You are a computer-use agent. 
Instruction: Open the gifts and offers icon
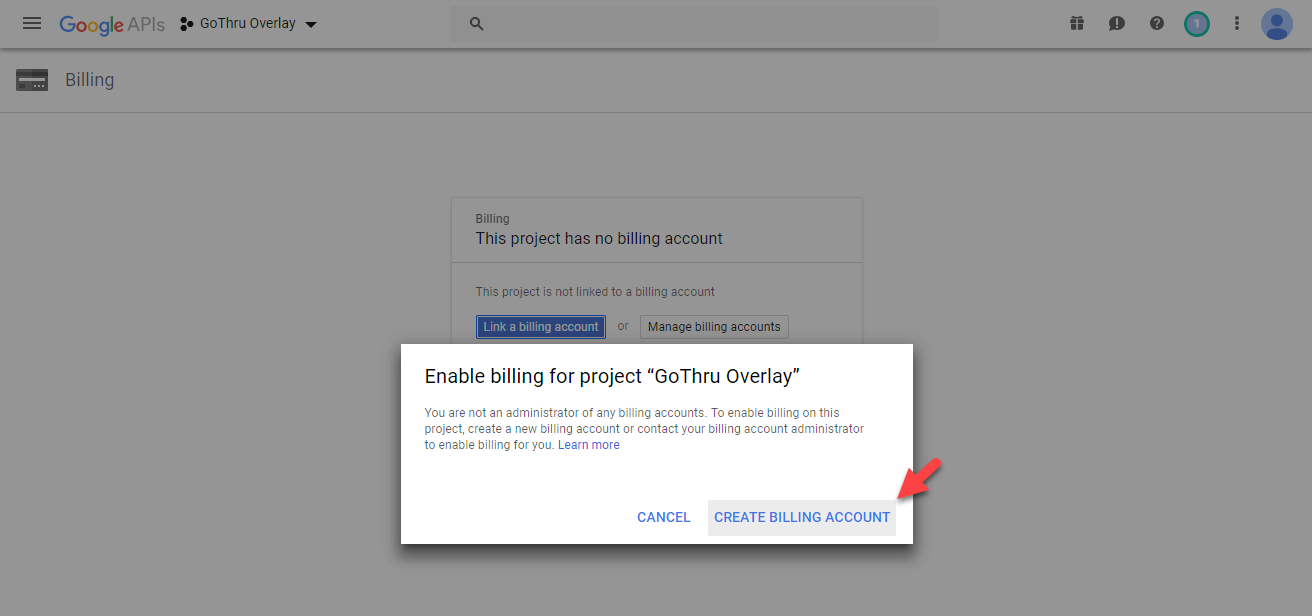coord(1077,22)
